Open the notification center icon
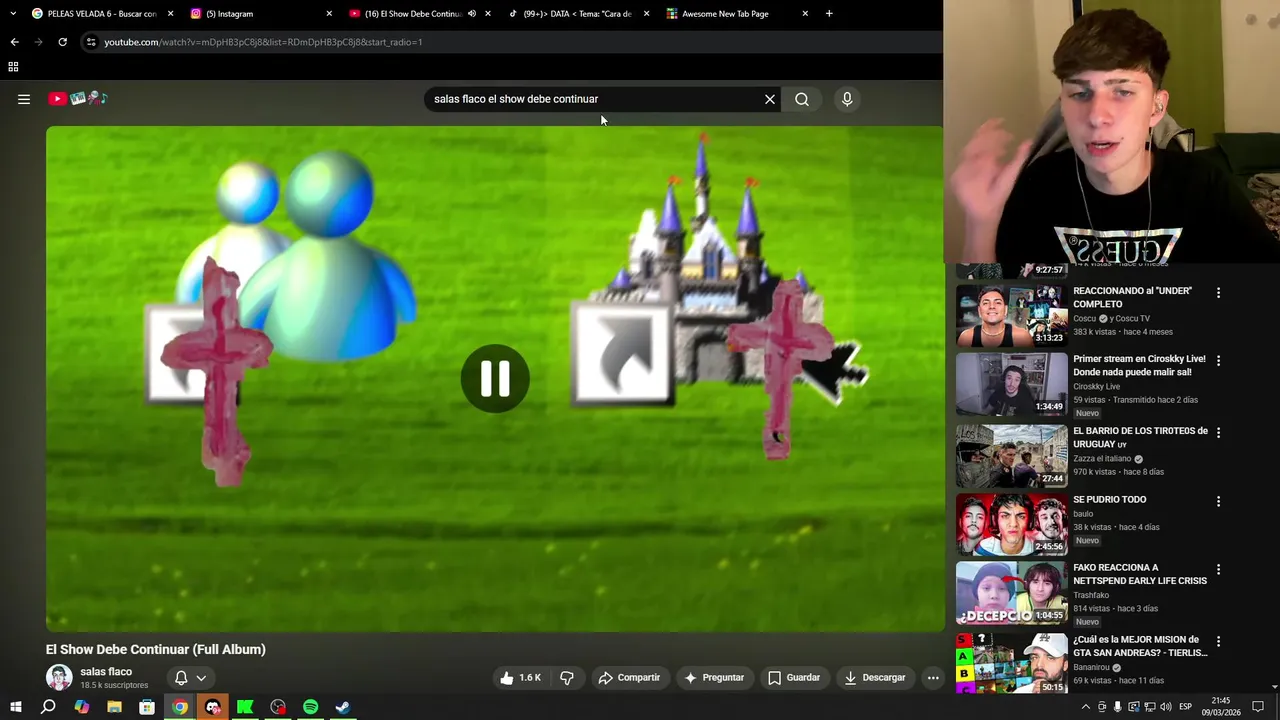 (1258, 707)
